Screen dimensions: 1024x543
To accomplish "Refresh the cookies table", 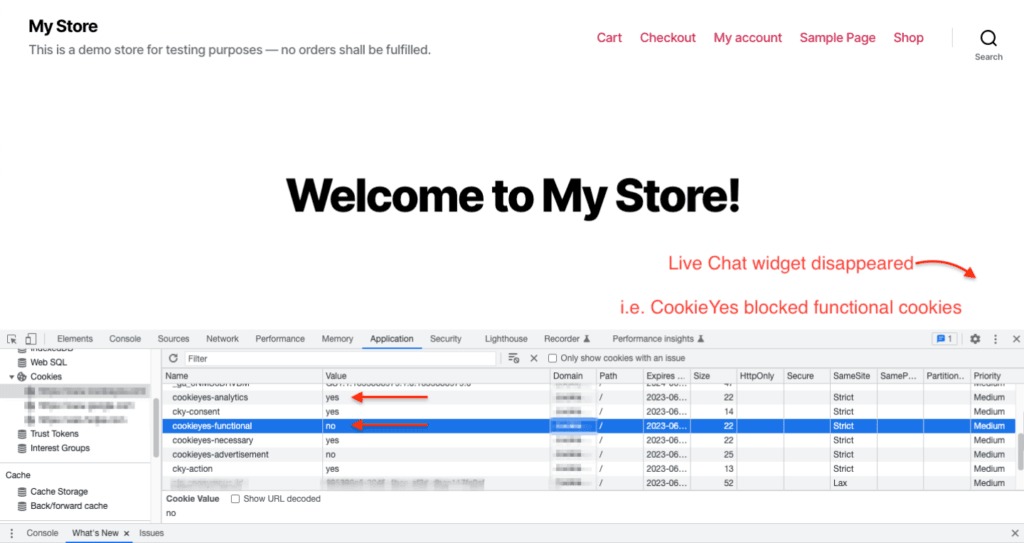I will point(173,358).
